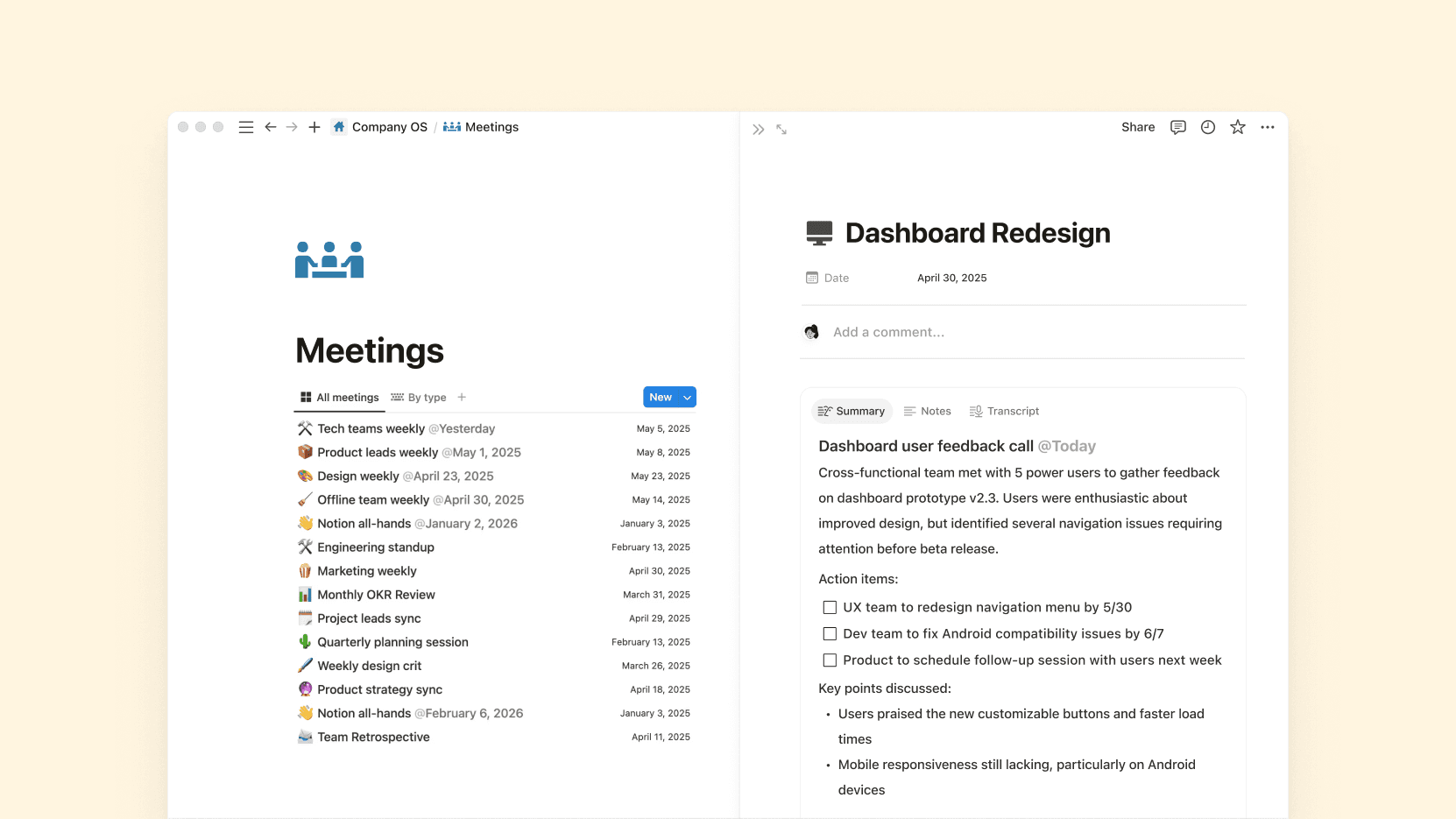1456x819 pixels.
Task: Check the UX team navigation redesign task
Action: [x=829, y=606]
